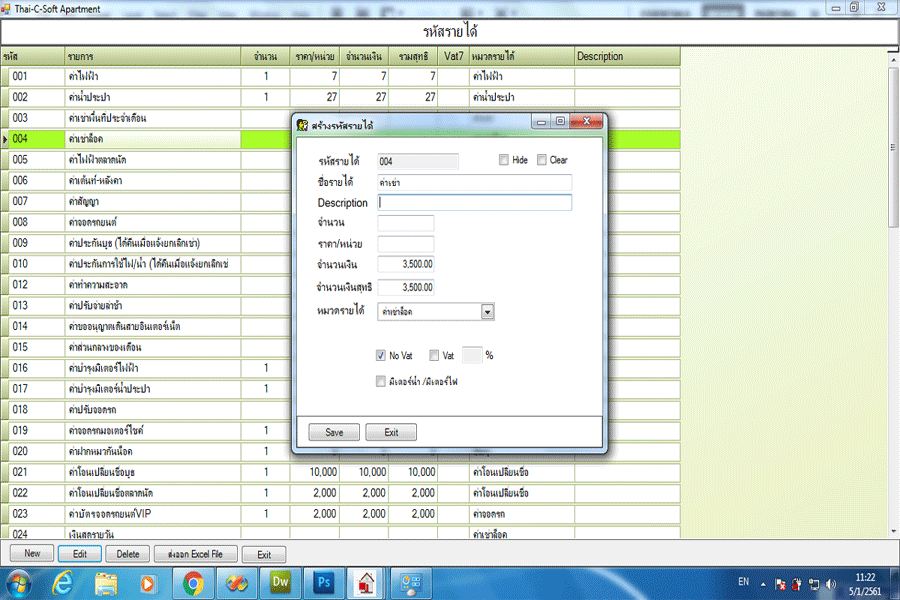Click the Windows Media Player taskbar icon

150,582
